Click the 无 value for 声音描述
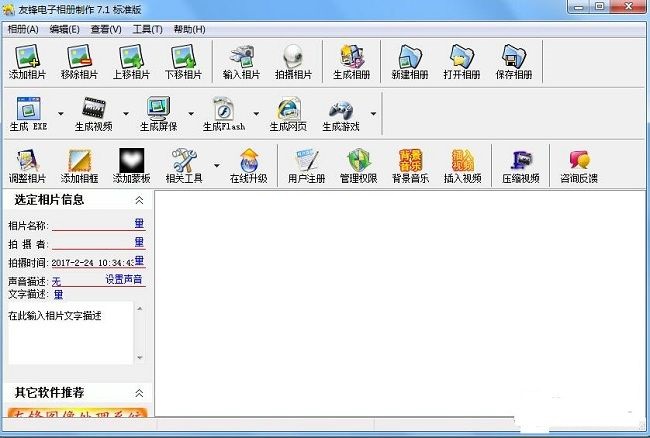This screenshot has height=438, width=650. [56, 282]
